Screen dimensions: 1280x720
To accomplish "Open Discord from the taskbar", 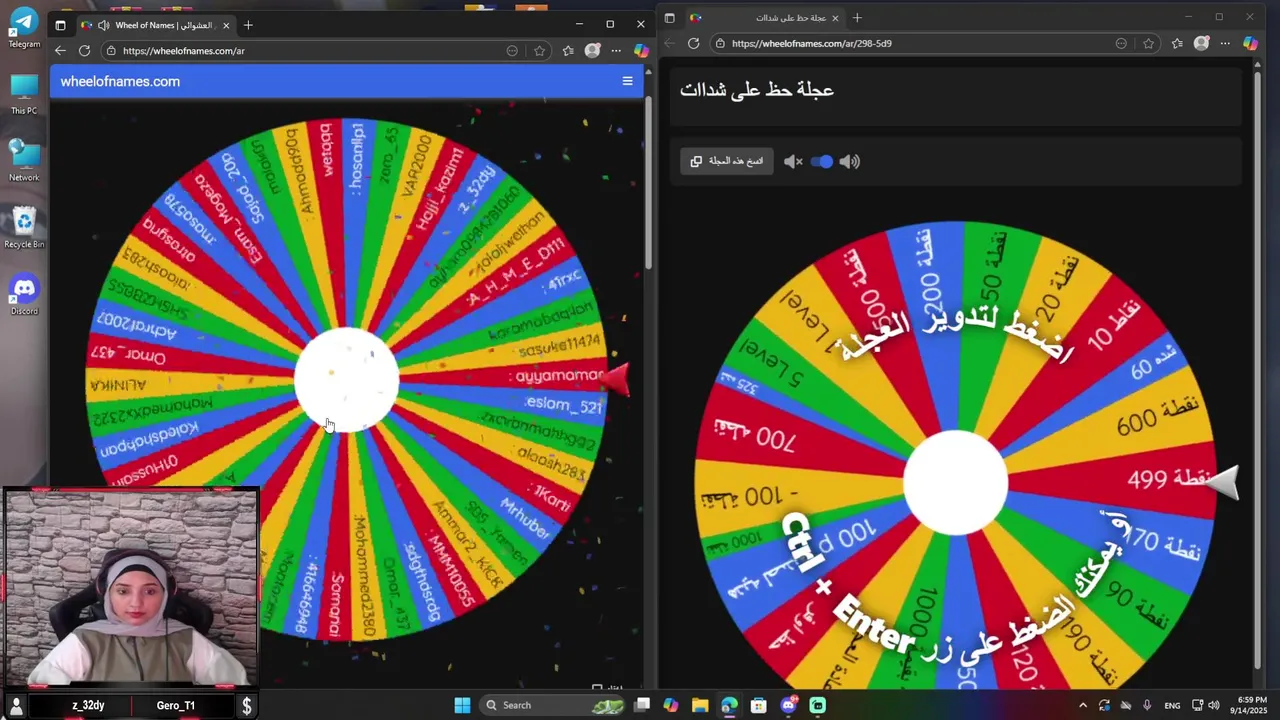I will (788, 705).
